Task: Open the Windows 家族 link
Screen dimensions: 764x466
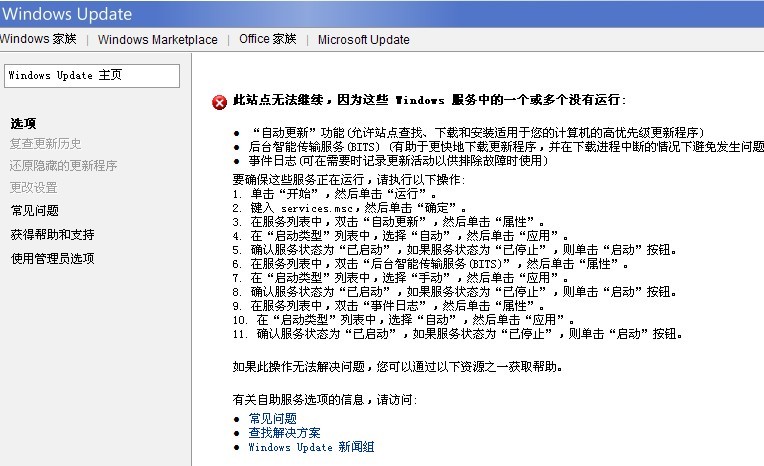Action: pyautogui.click(x=38, y=39)
